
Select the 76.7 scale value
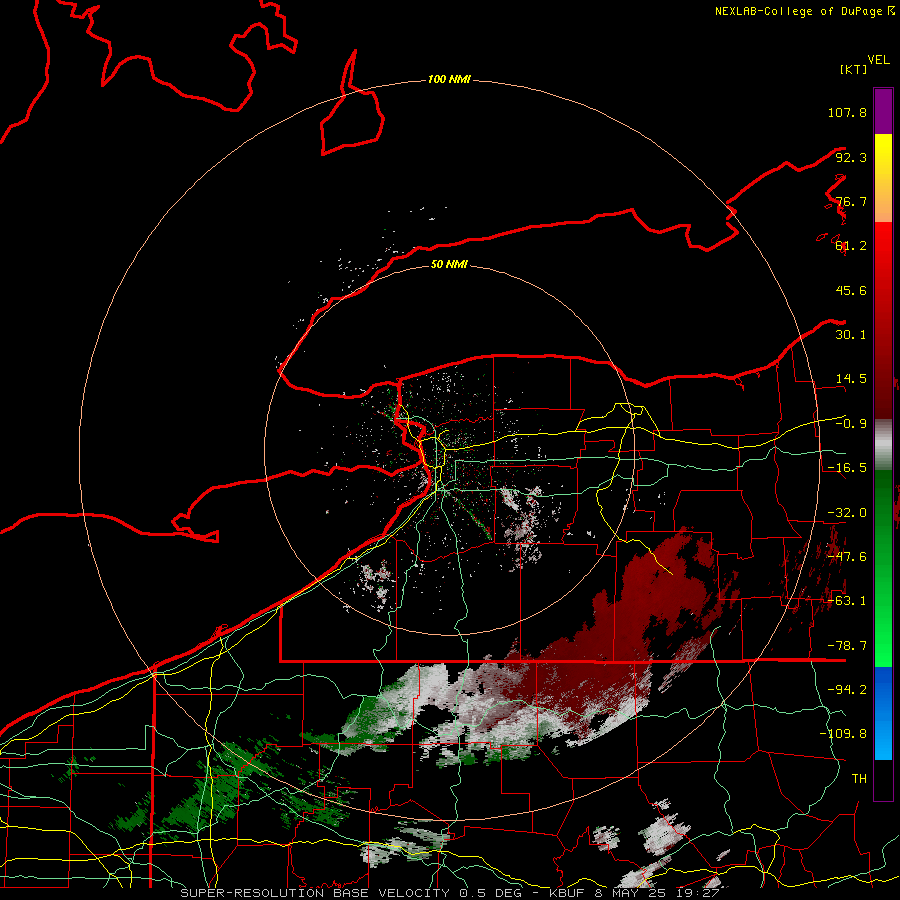pos(851,201)
